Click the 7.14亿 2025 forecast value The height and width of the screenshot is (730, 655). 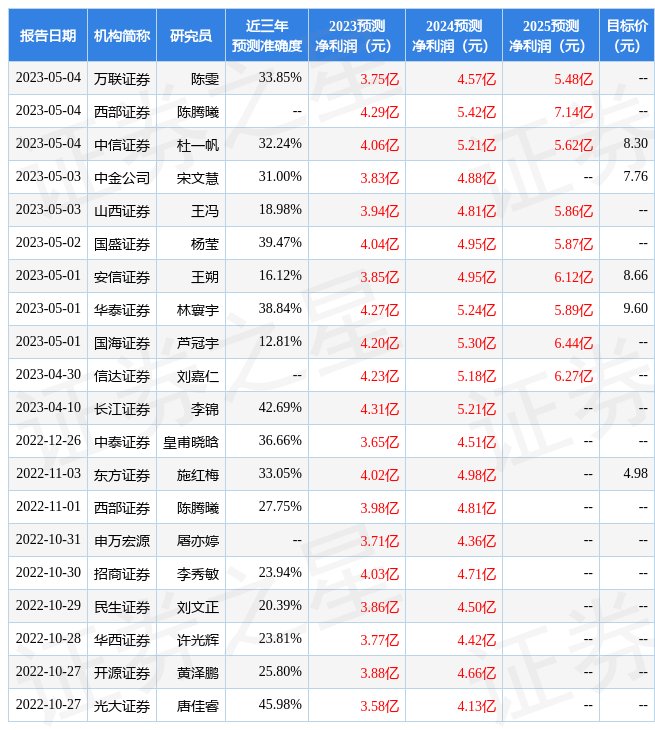click(x=574, y=112)
